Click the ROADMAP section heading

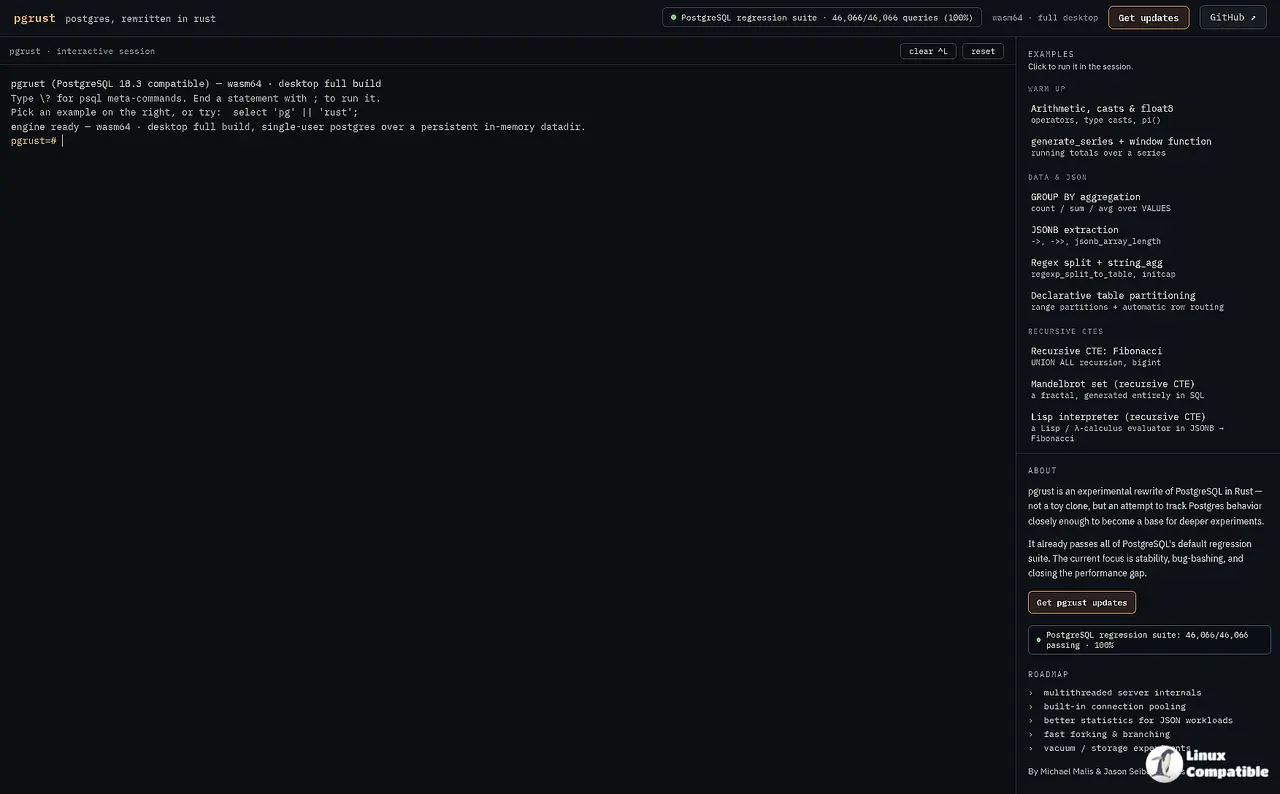point(1048,674)
